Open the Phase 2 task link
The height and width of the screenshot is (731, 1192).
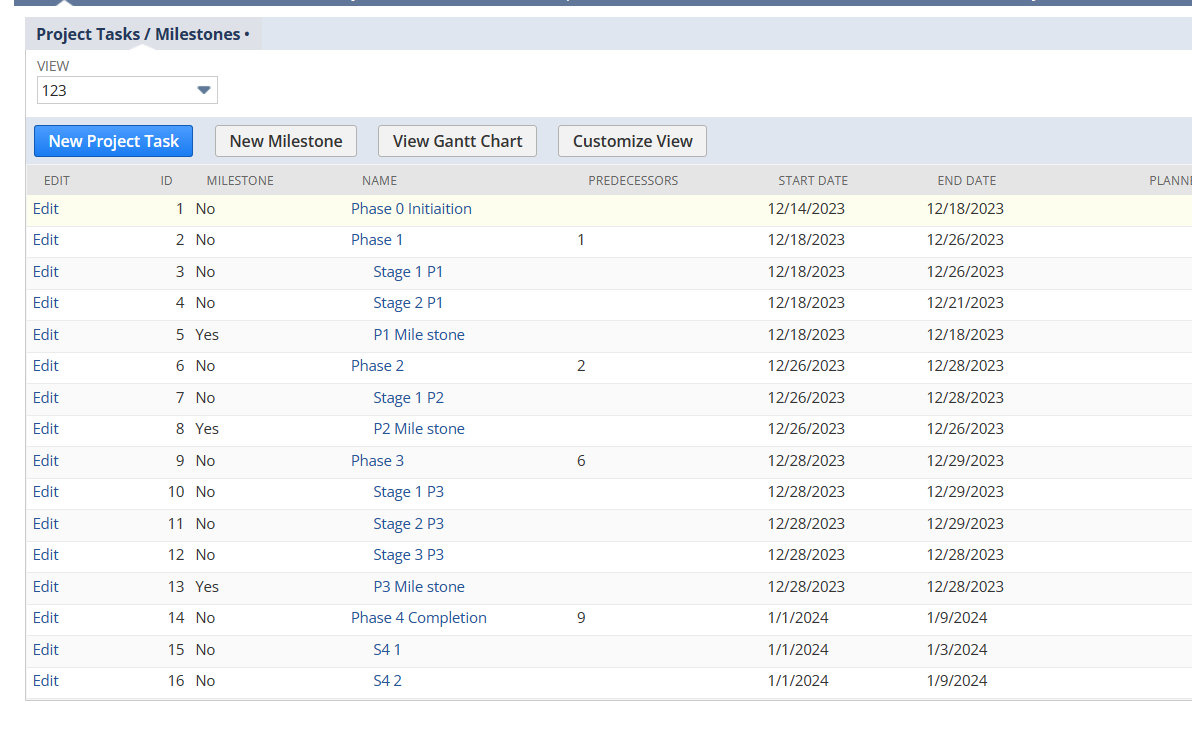coord(377,366)
